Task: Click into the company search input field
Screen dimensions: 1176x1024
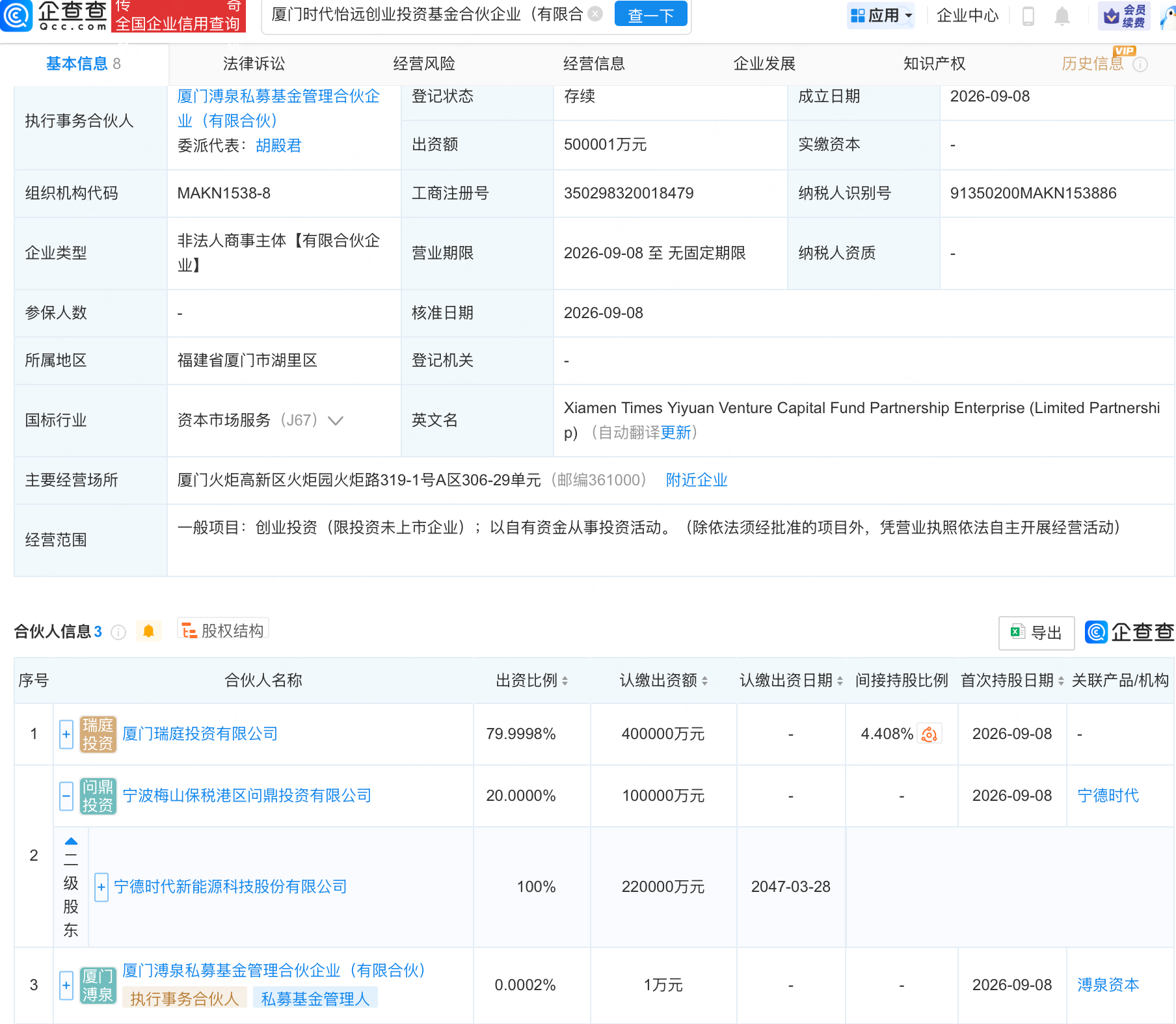Action: 427,14
